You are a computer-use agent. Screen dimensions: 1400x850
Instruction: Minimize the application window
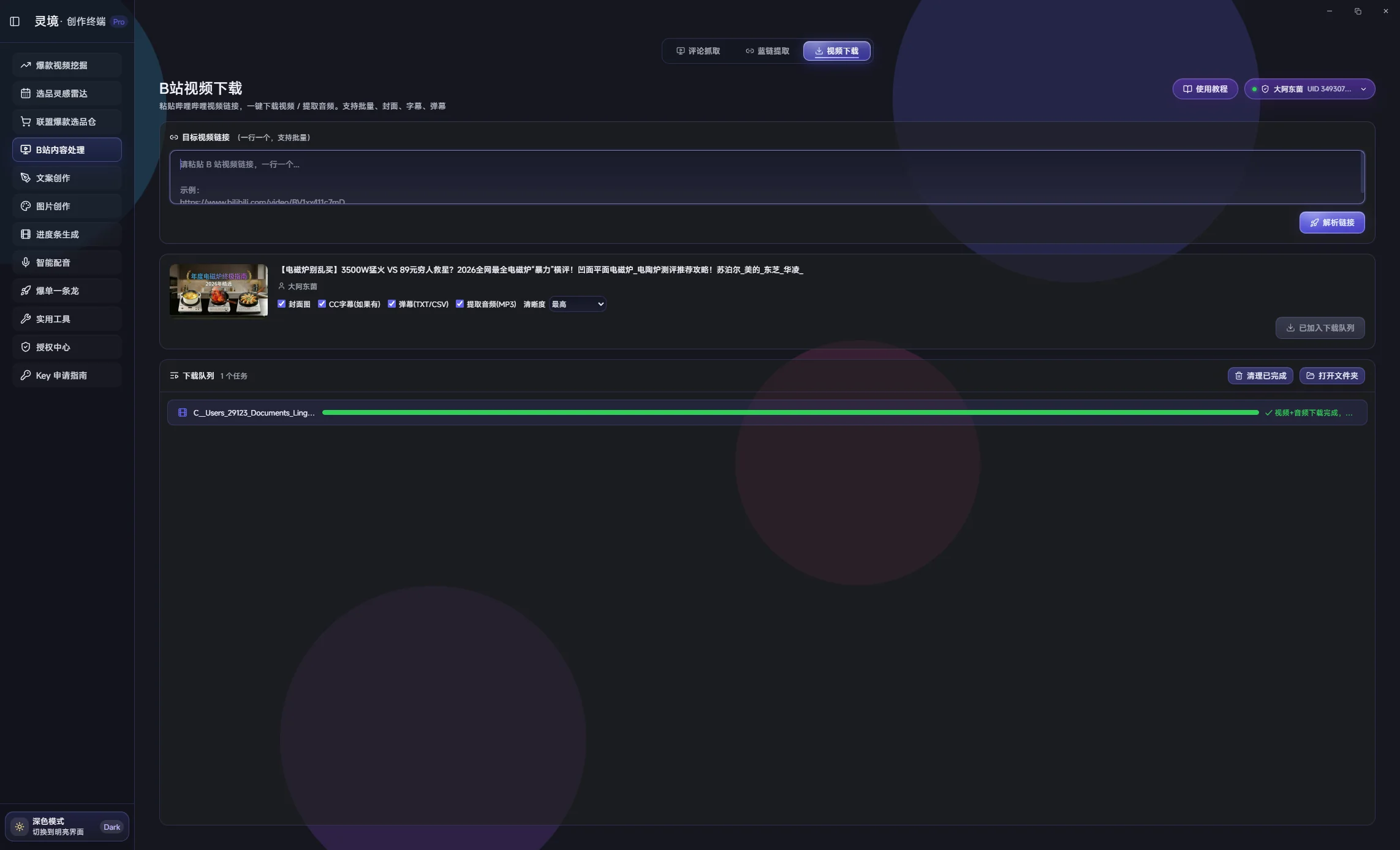coord(1330,11)
